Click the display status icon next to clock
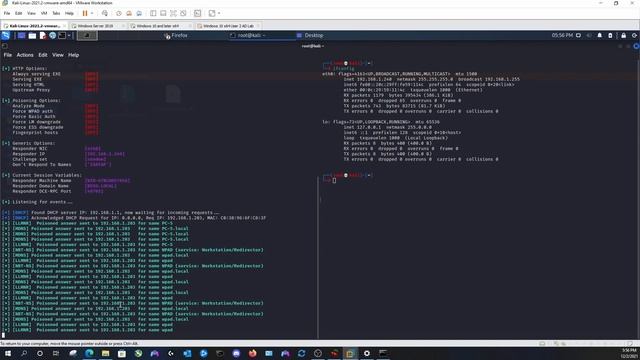This screenshot has width=640, height=360. (x=578, y=36)
